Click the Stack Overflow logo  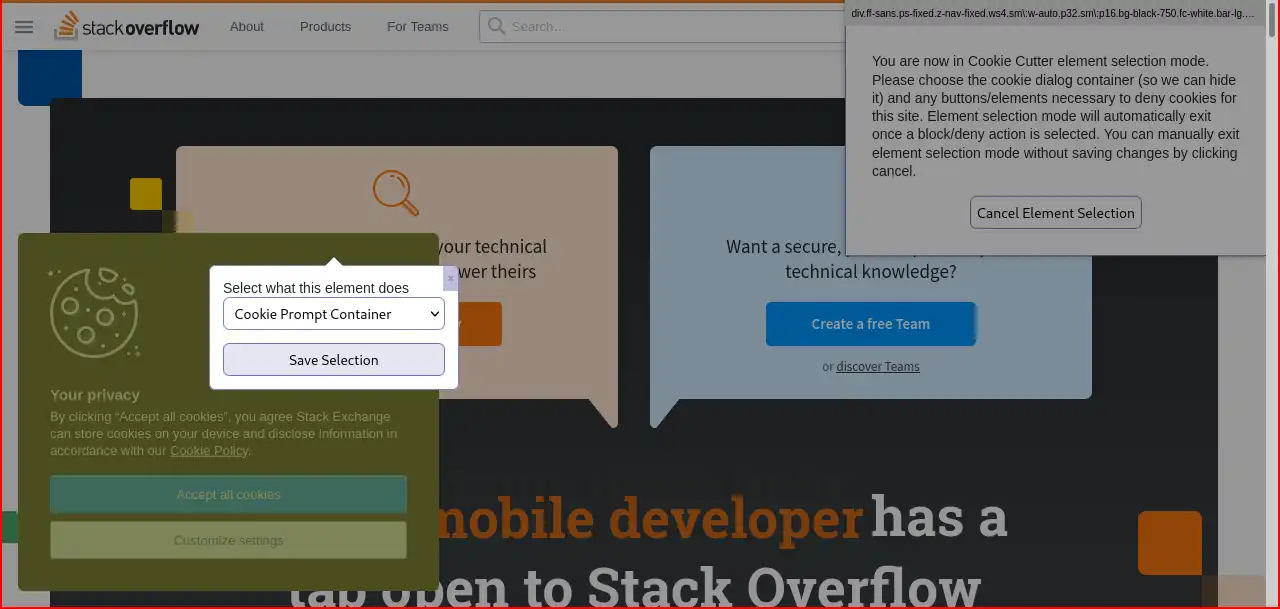[127, 27]
